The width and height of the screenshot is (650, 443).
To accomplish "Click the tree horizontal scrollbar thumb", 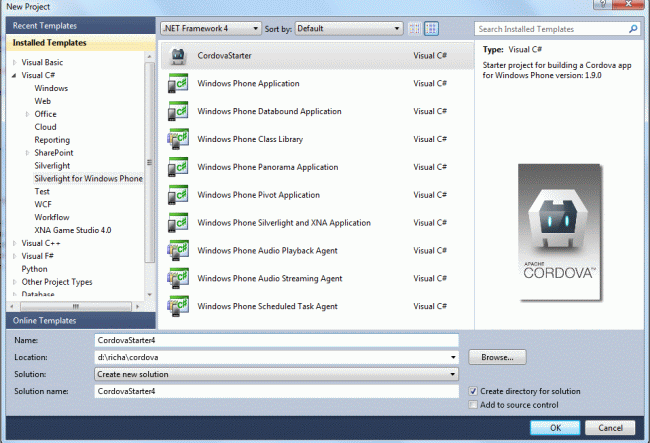I will pyautogui.click(x=76, y=307).
